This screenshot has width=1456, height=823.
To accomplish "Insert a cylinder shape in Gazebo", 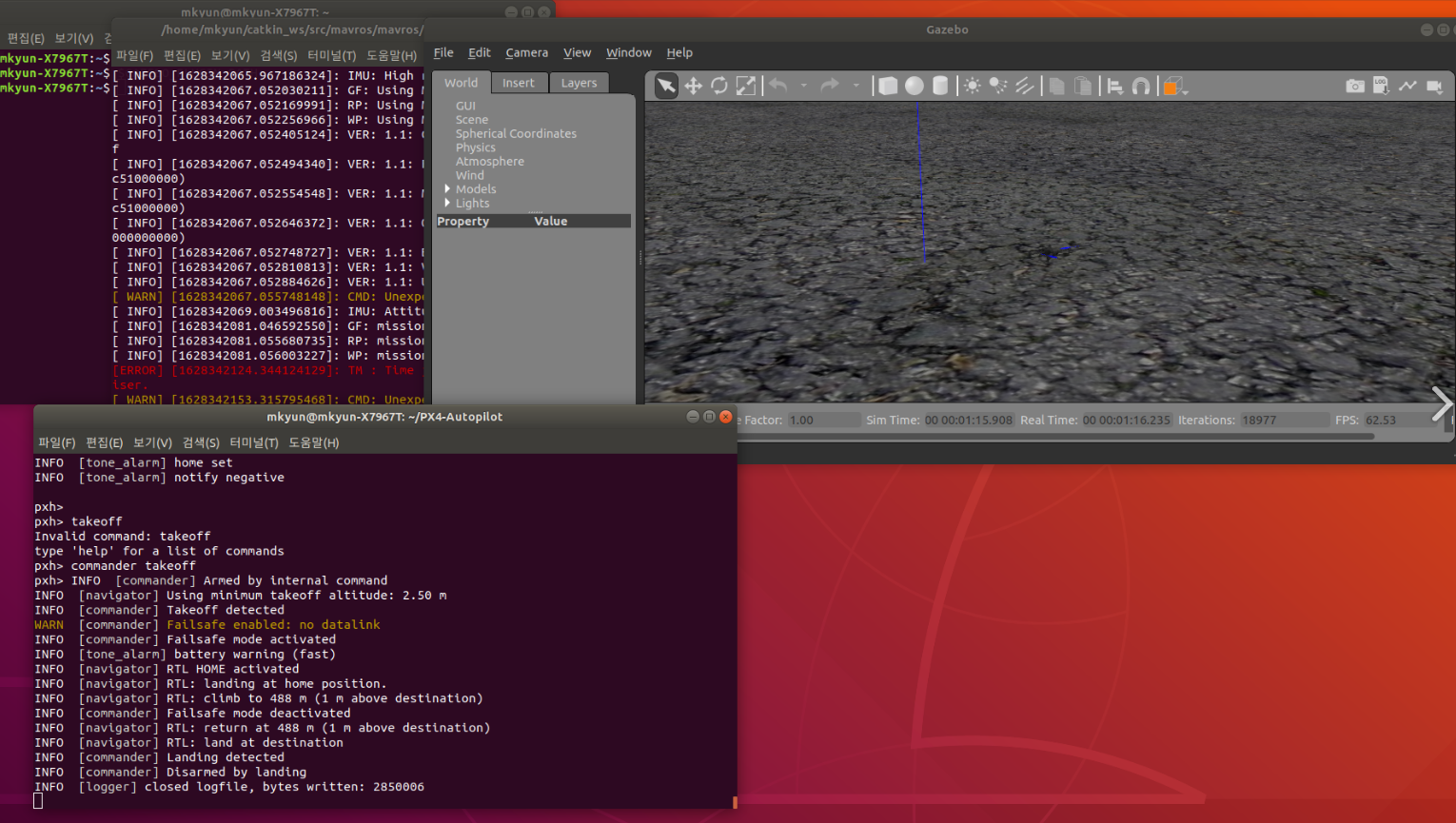I will 940,86.
